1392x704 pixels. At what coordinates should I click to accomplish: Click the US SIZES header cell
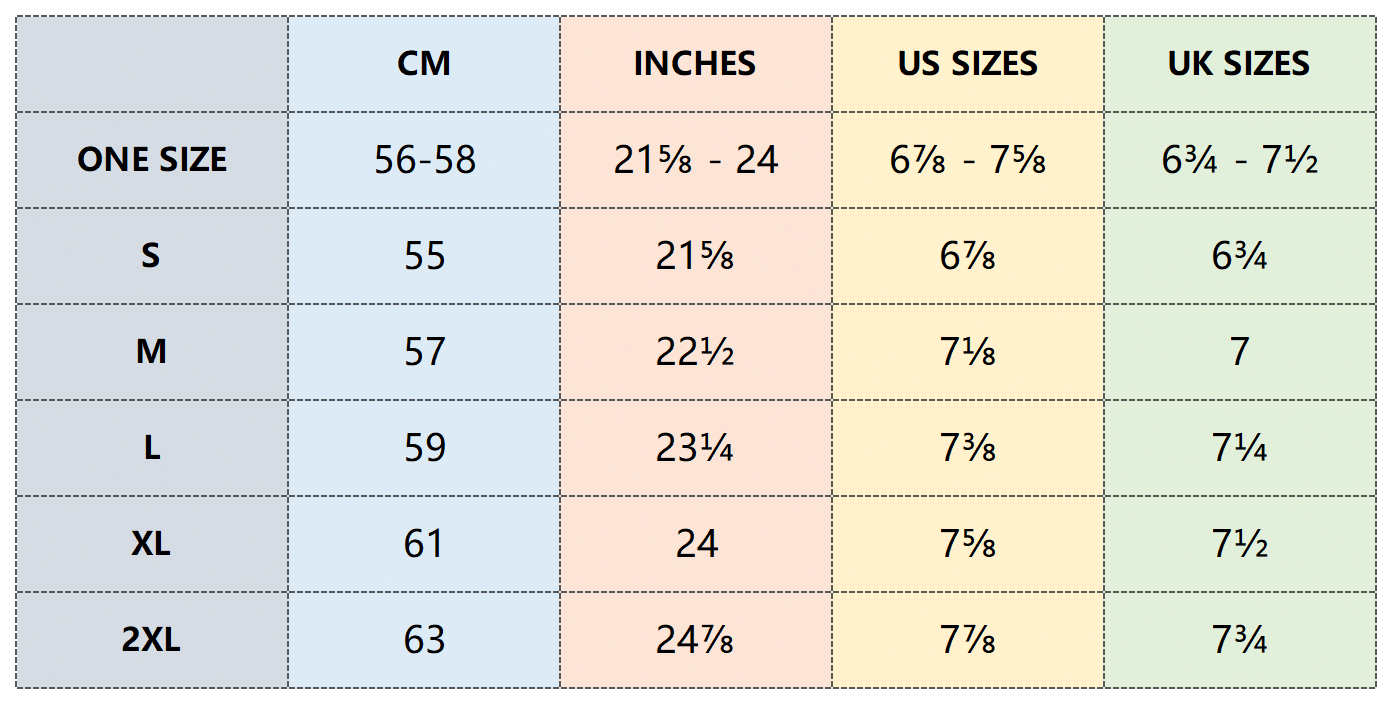[968, 64]
